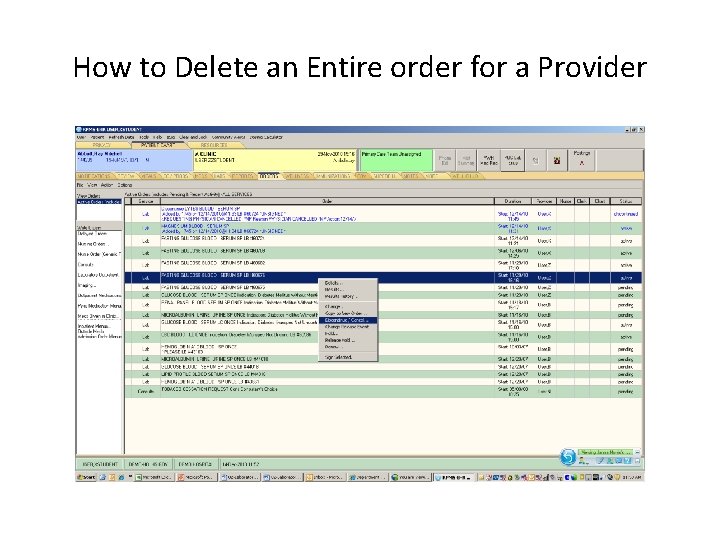
Task: Click the green Primary Care Team banner
Action: click(397, 160)
